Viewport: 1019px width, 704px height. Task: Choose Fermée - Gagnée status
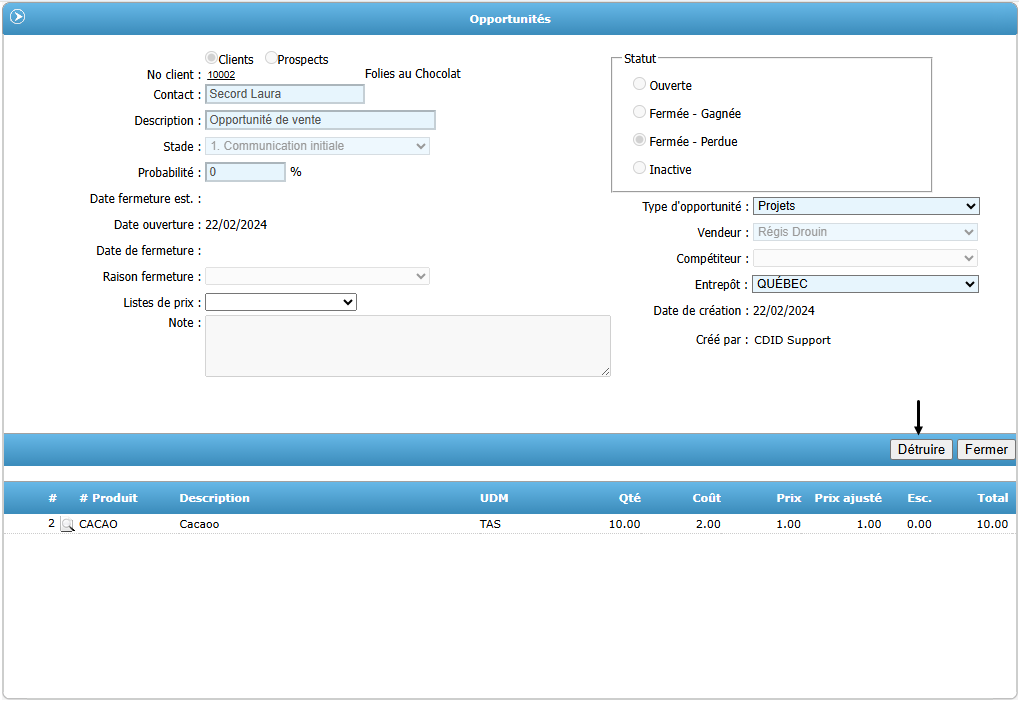640,113
